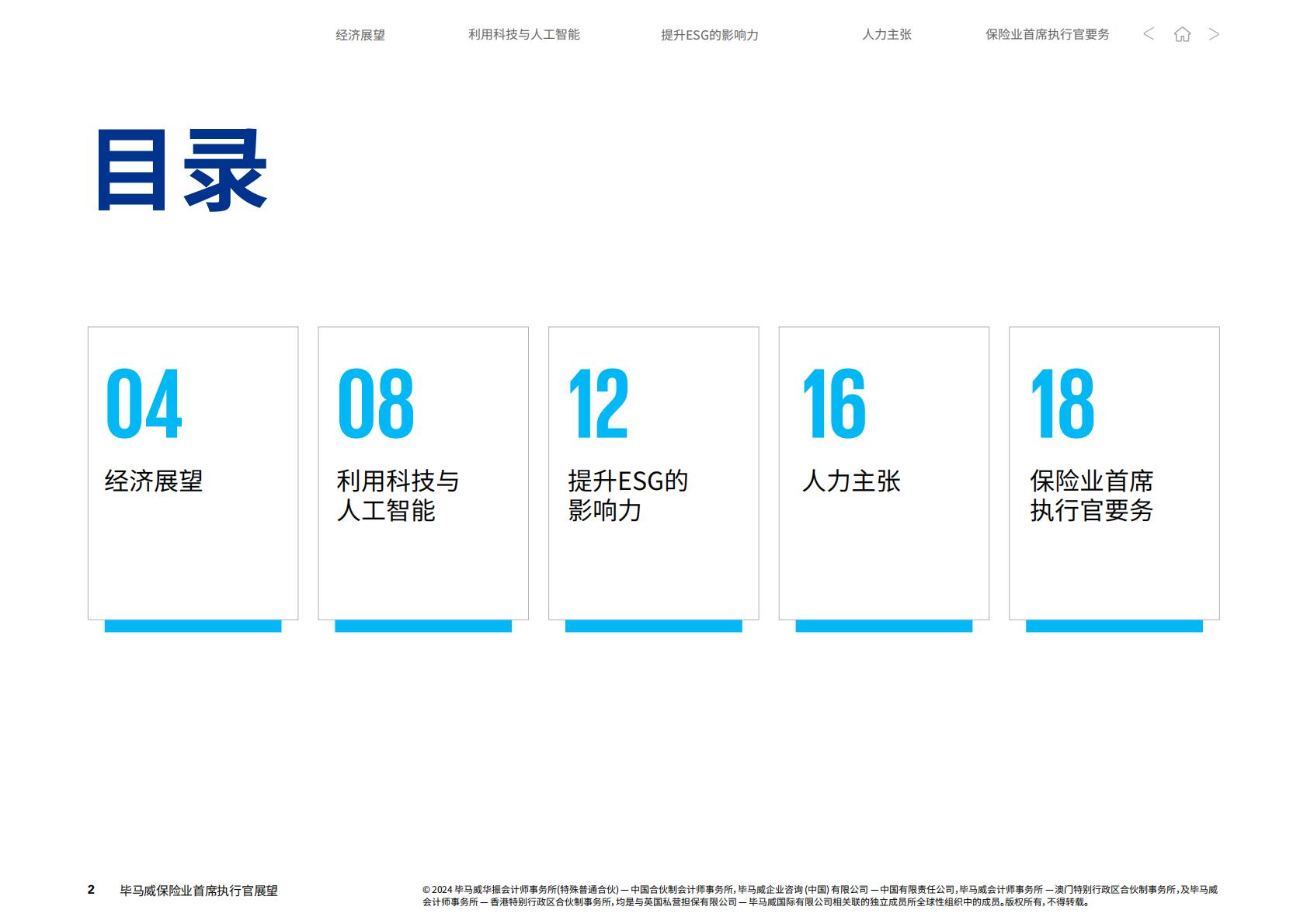This screenshot has height=924, width=1307.
Task: Click page number 12 in the third card
Action: (598, 403)
